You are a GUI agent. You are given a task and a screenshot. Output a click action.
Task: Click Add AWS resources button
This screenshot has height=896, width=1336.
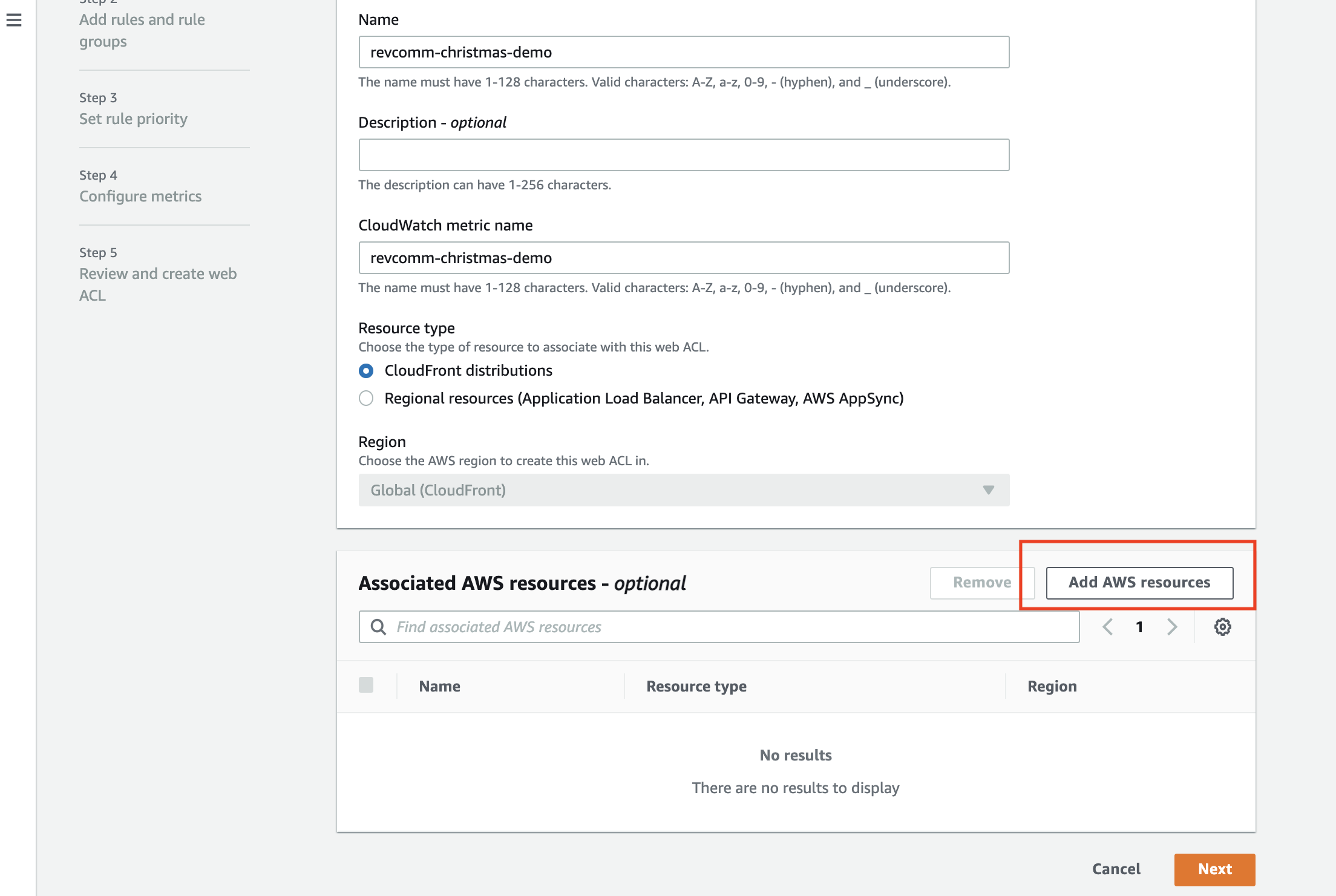tap(1139, 583)
